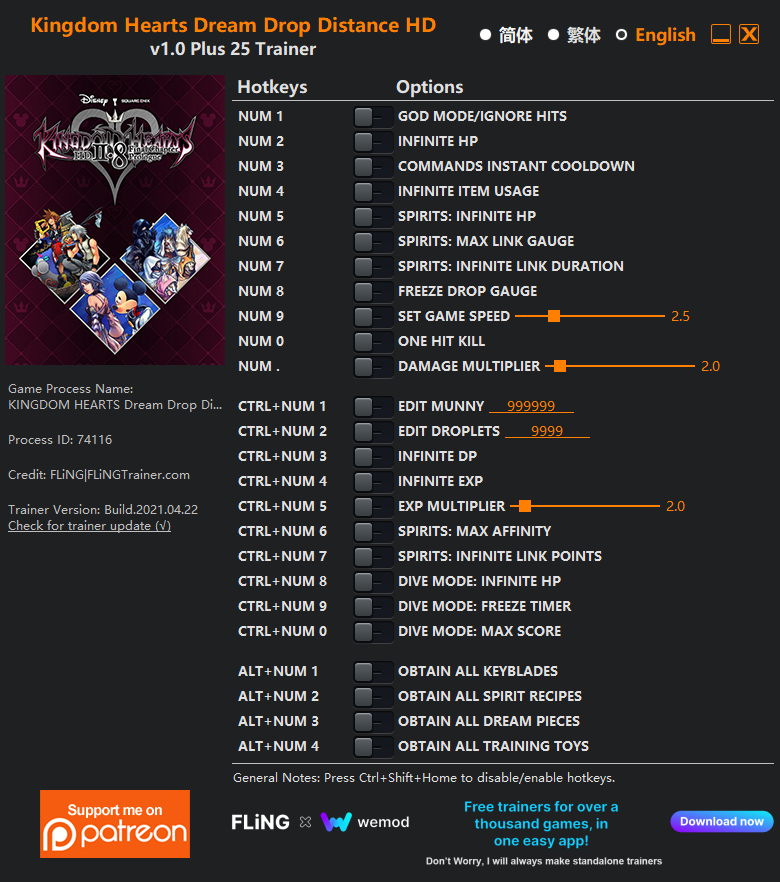The image size is (780, 882).
Task: Turn on One Hit Kill switch
Action: (x=372, y=341)
